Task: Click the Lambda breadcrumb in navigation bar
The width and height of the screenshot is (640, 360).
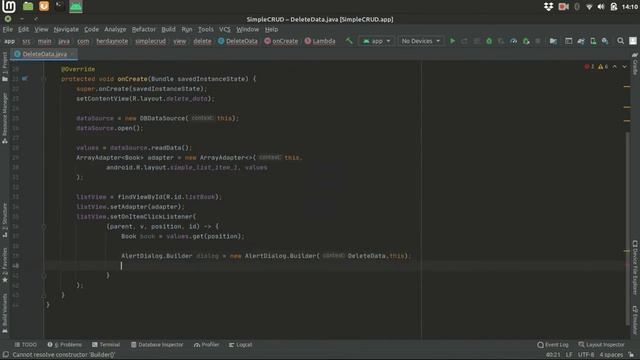Action: point(320,41)
